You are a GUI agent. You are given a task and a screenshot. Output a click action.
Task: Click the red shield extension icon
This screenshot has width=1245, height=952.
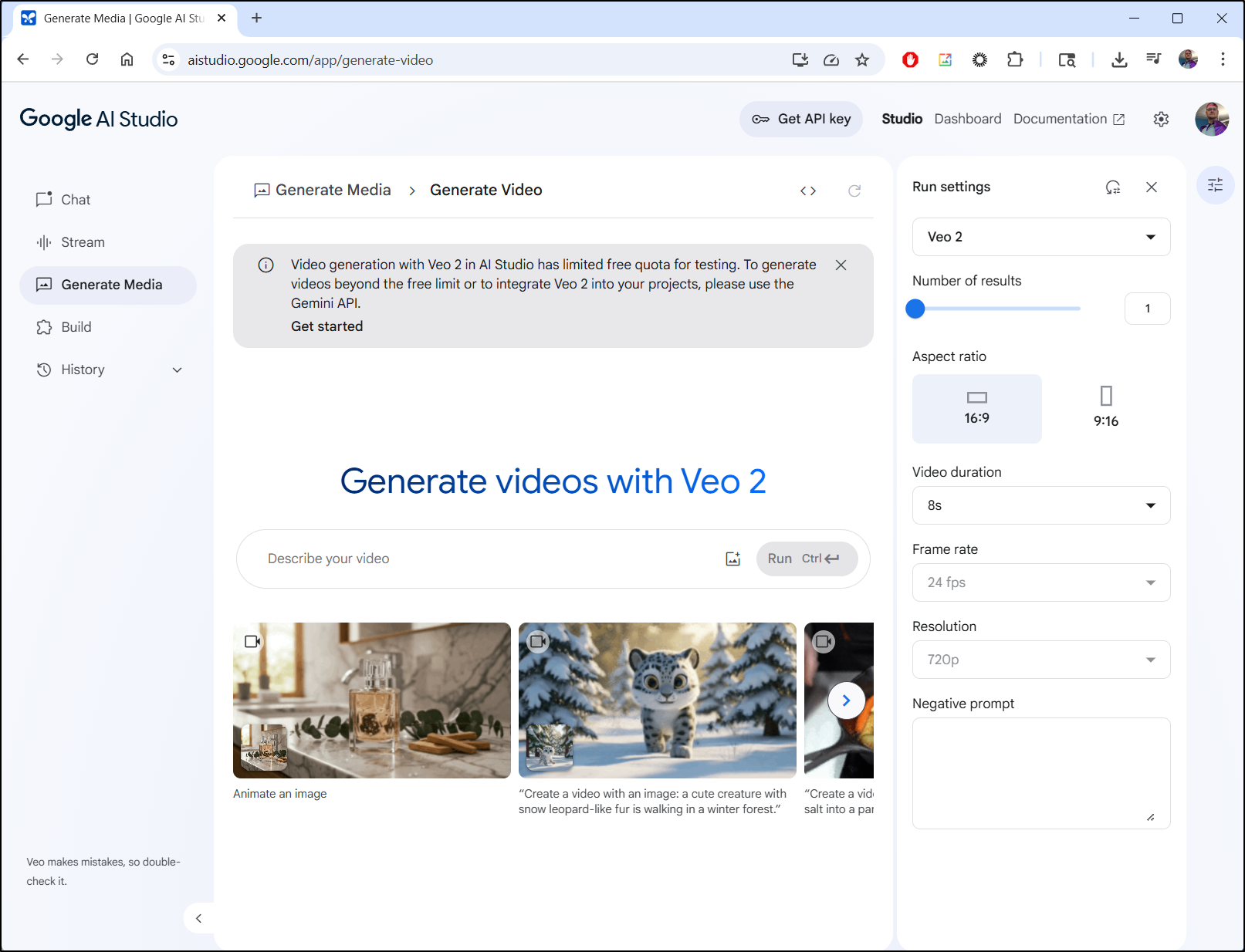coord(911,59)
